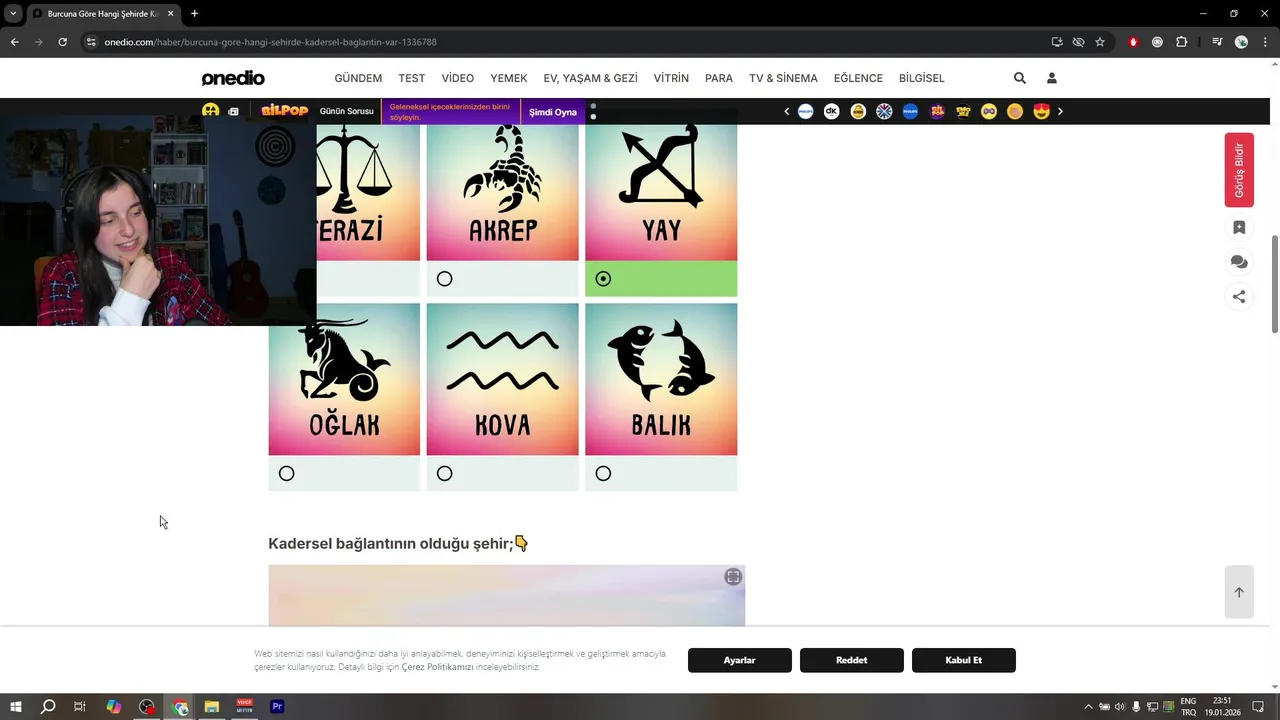Image resolution: width=1280 pixels, height=720 pixels.
Task: Show hidden system tray icons chevron
Action: tap(1089, 707)
